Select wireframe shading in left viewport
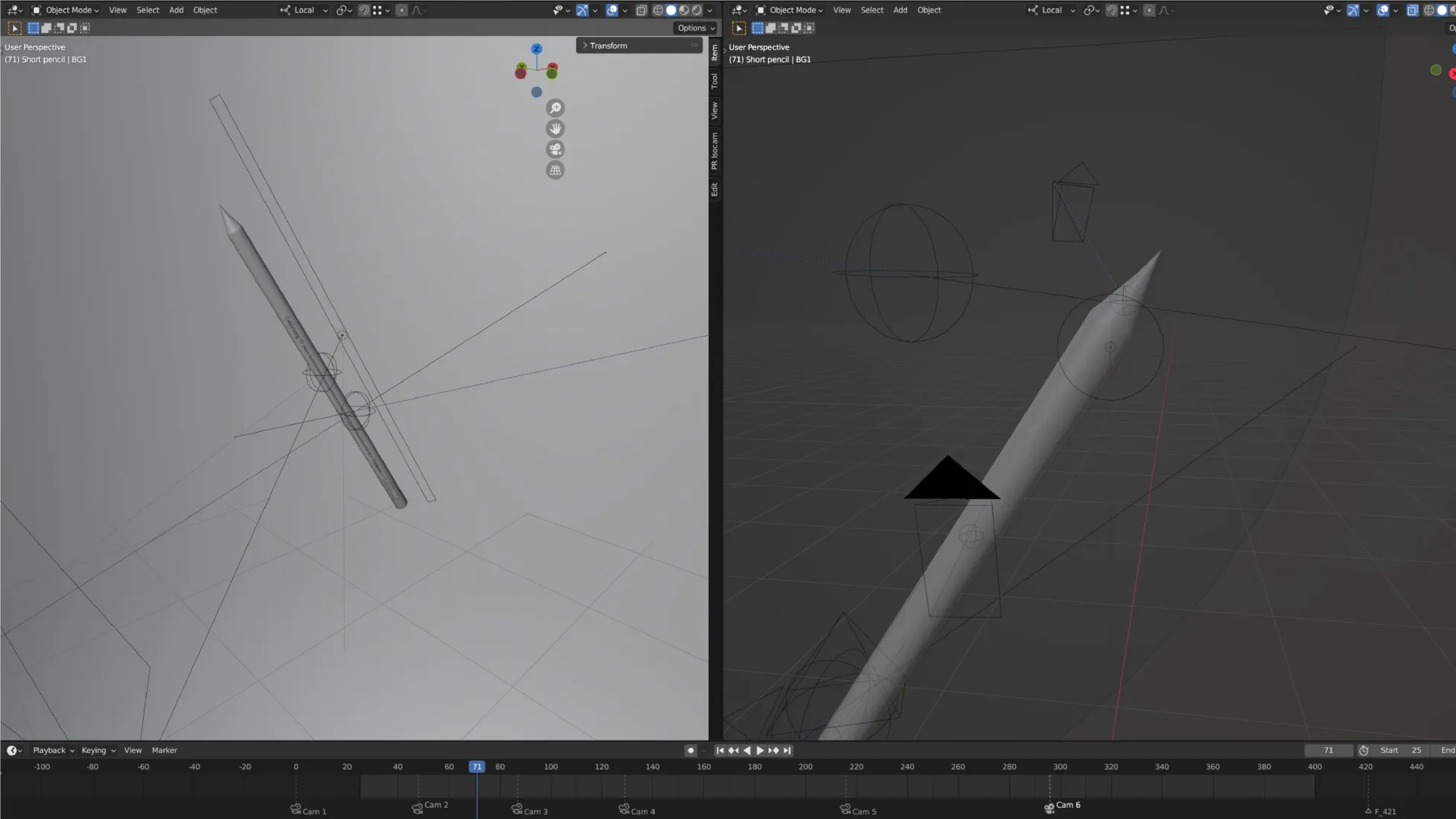 pyautogui.click(x=658, y=10)
